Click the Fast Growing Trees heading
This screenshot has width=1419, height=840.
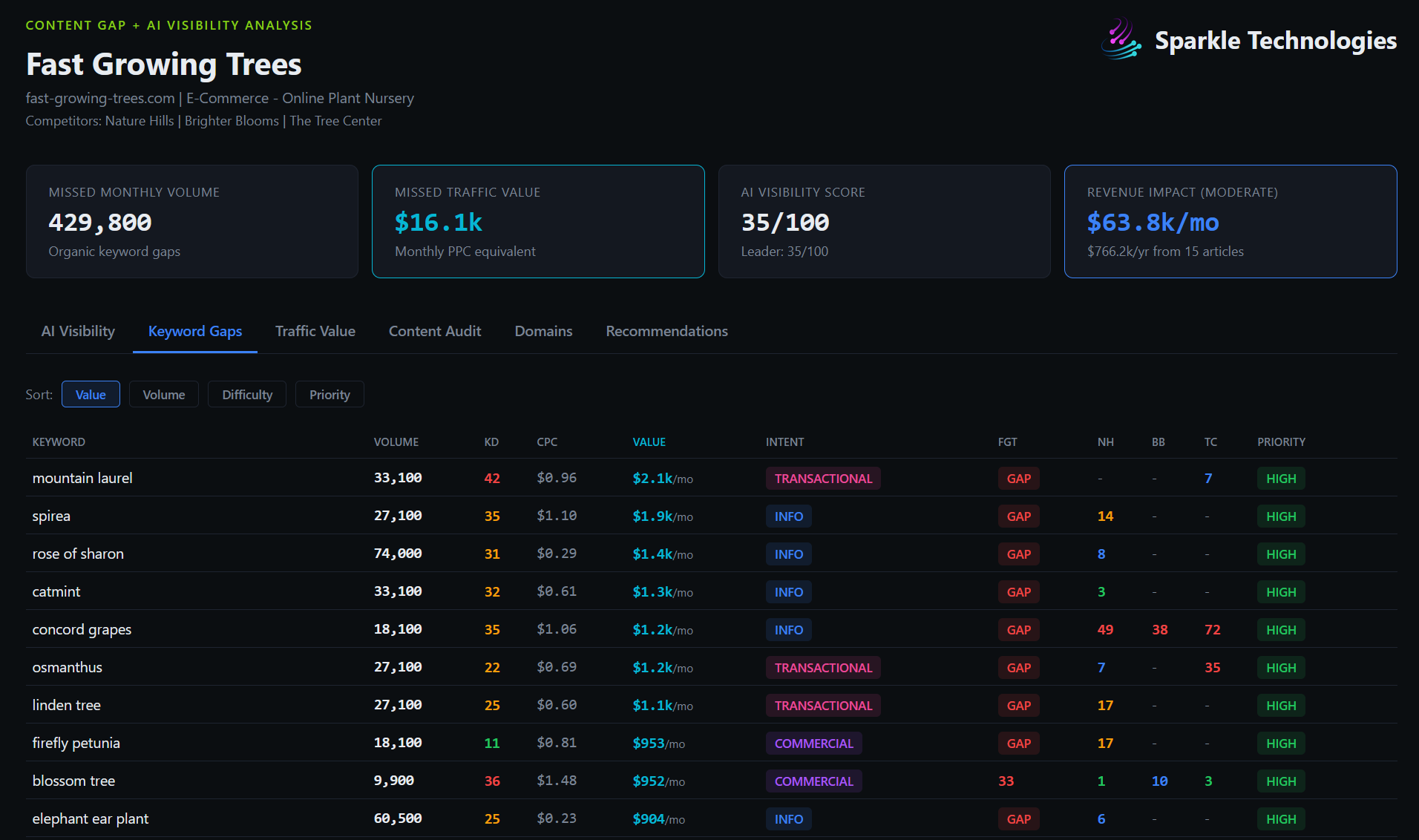pos(164,64)
